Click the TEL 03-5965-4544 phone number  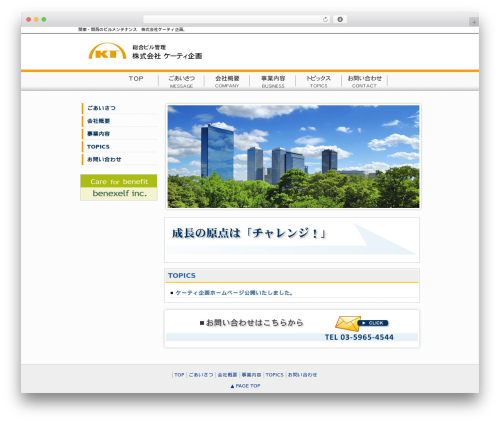tap(359, 337)
